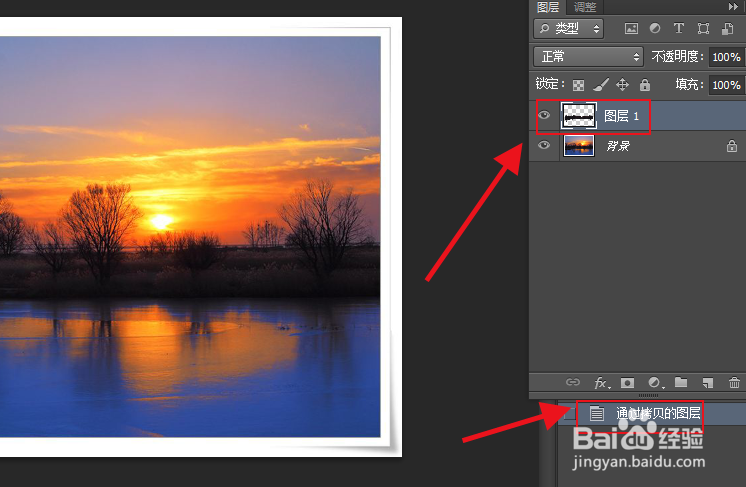Filter by pixel layers icon

coord(631,29)
